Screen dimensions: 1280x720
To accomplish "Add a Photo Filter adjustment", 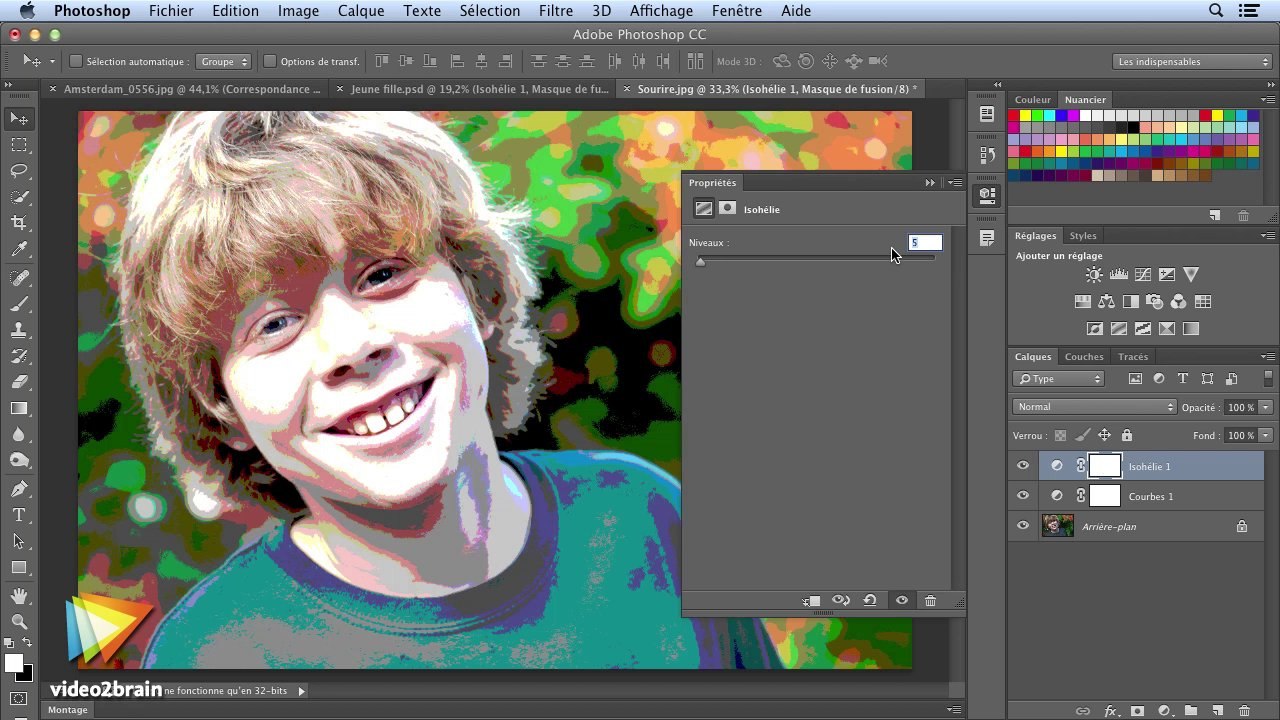I will pyautogui.click(x=1155, y=302).
